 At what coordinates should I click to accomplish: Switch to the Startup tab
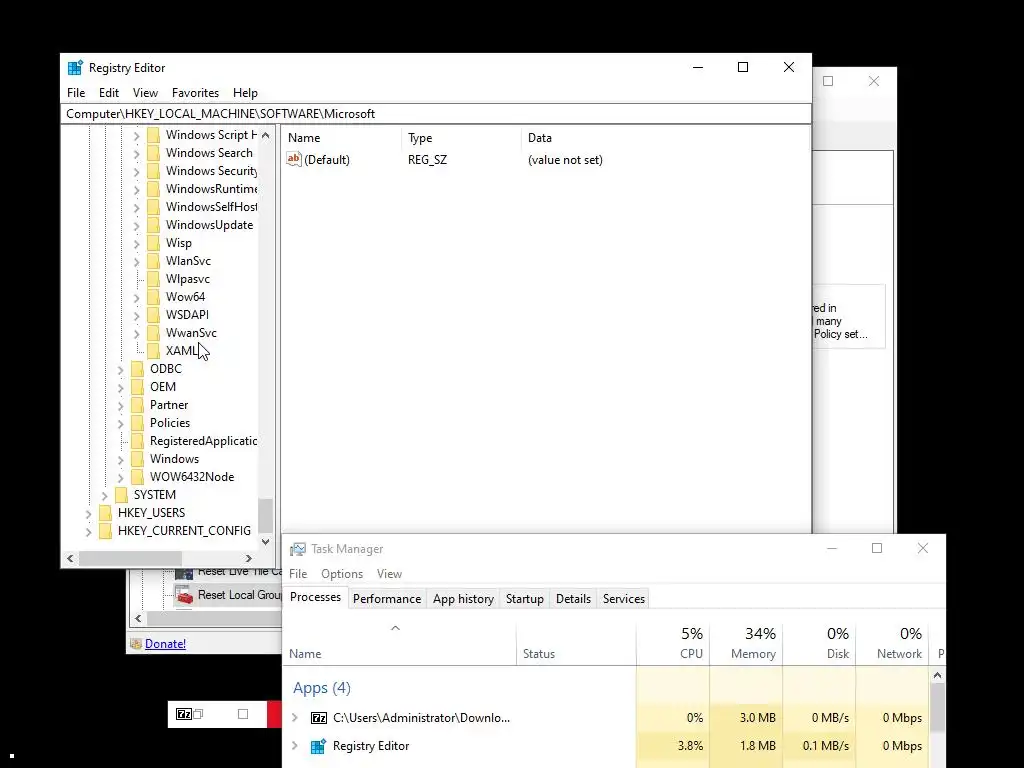click(x=524, y=599)
